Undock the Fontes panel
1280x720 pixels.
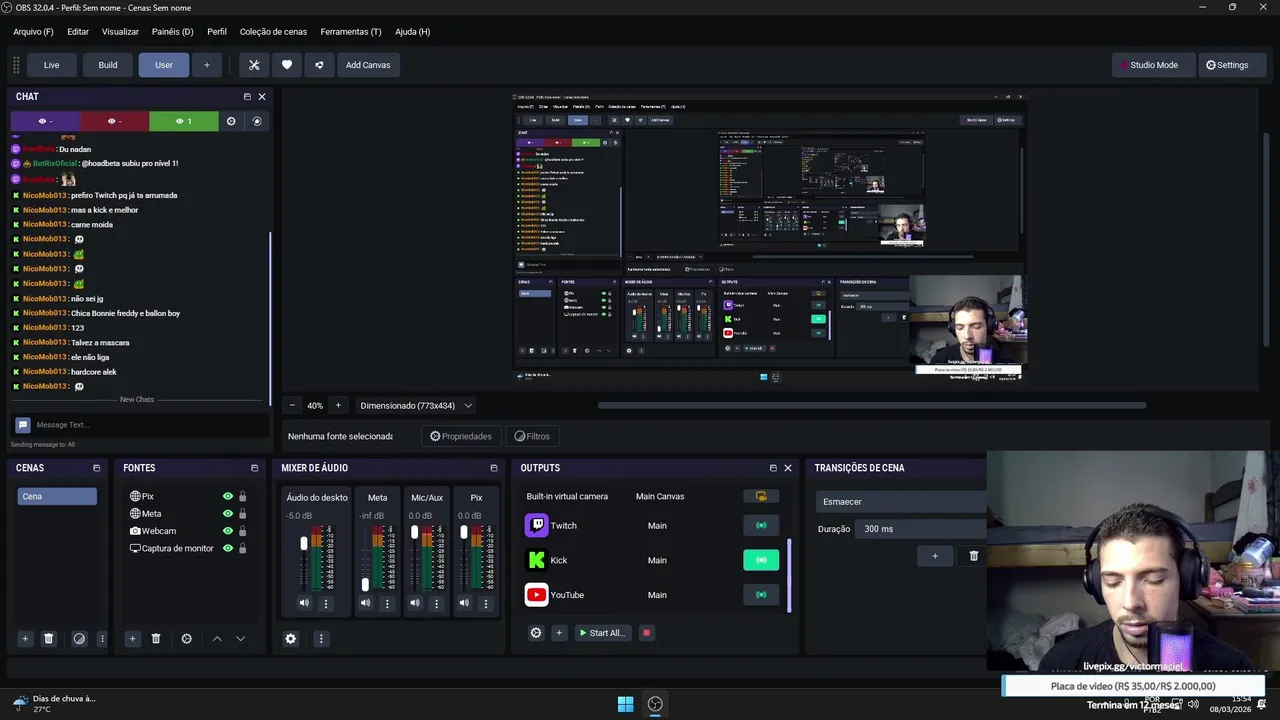254,468
